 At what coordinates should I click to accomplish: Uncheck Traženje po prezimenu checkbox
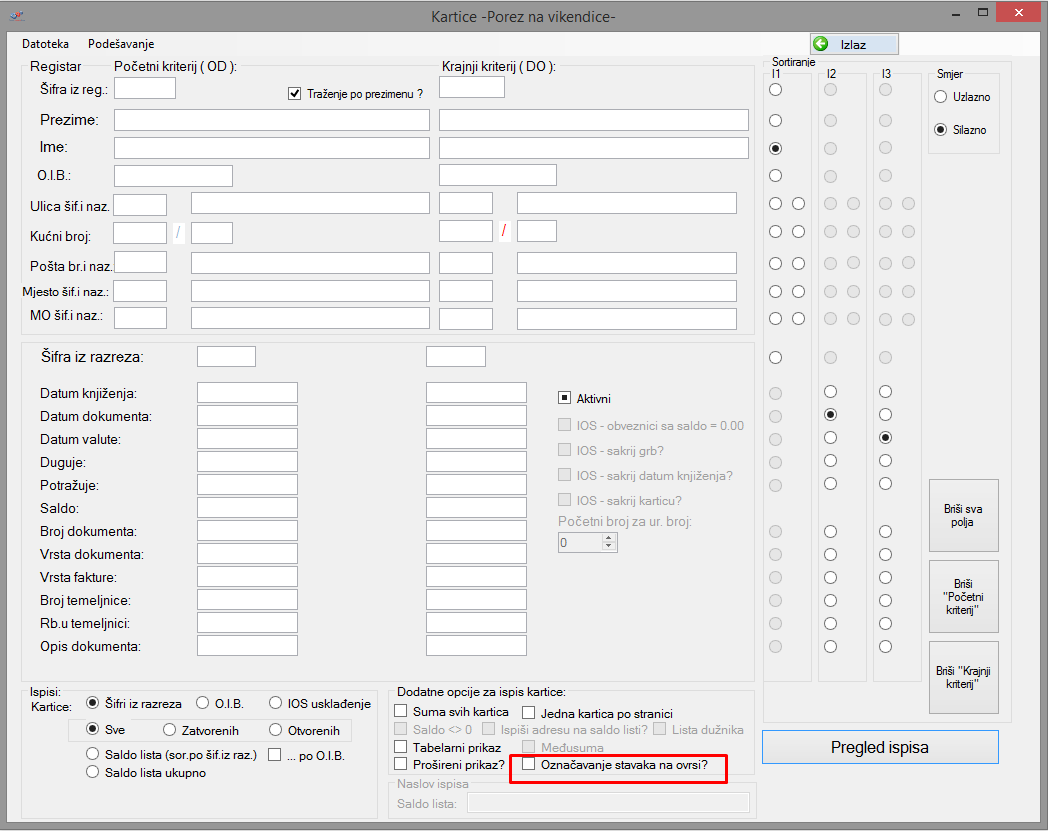click(295, 93)
